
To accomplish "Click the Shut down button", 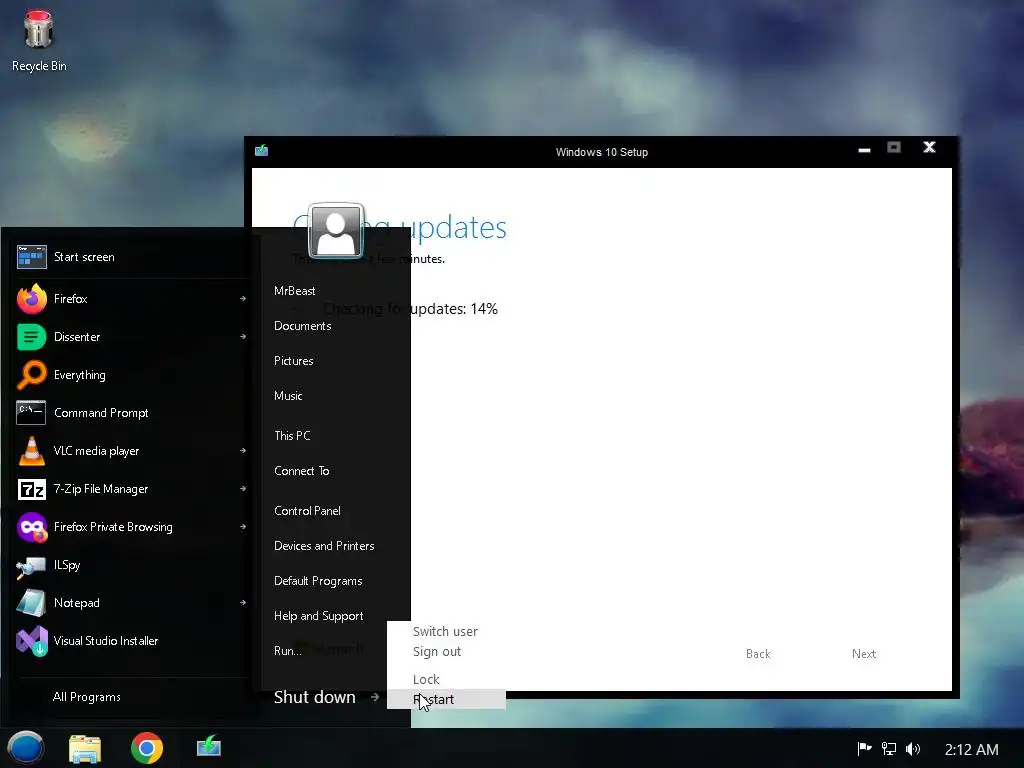I will click(x=315, y=697).
